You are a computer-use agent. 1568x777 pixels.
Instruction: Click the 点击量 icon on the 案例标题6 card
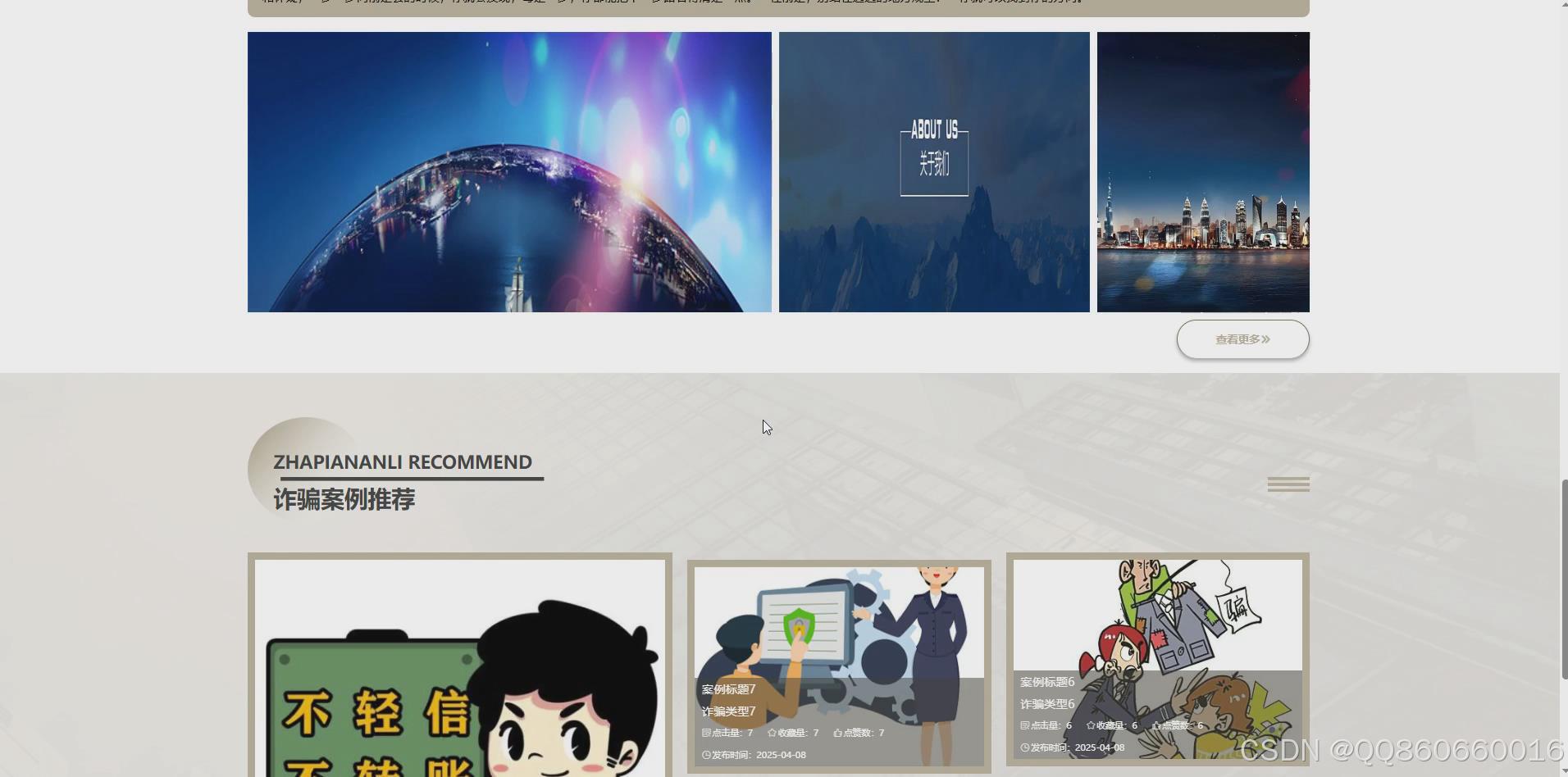[1025, 725]
